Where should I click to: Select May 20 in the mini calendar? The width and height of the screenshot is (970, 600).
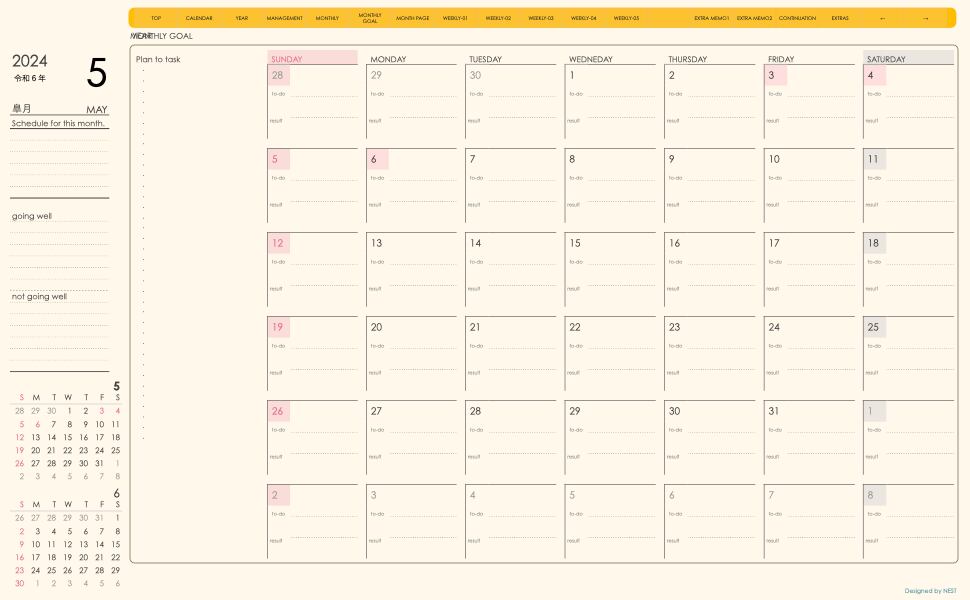(36, 450)
